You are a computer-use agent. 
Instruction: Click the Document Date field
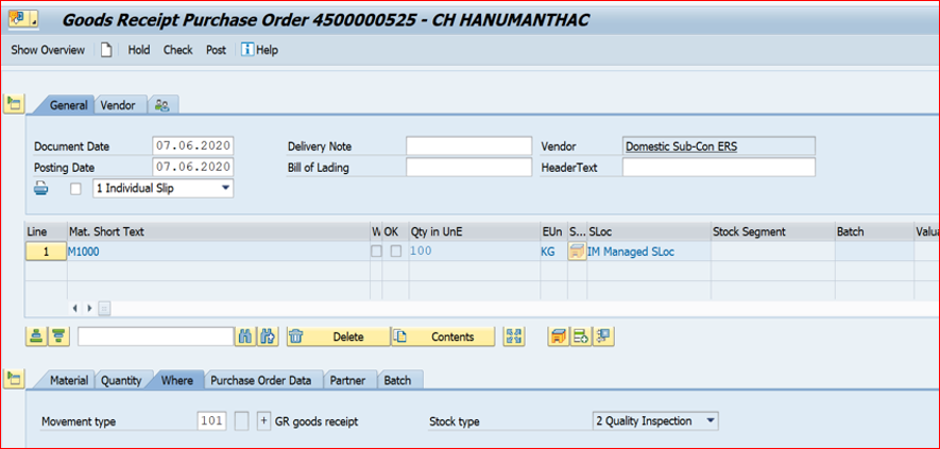192,146
